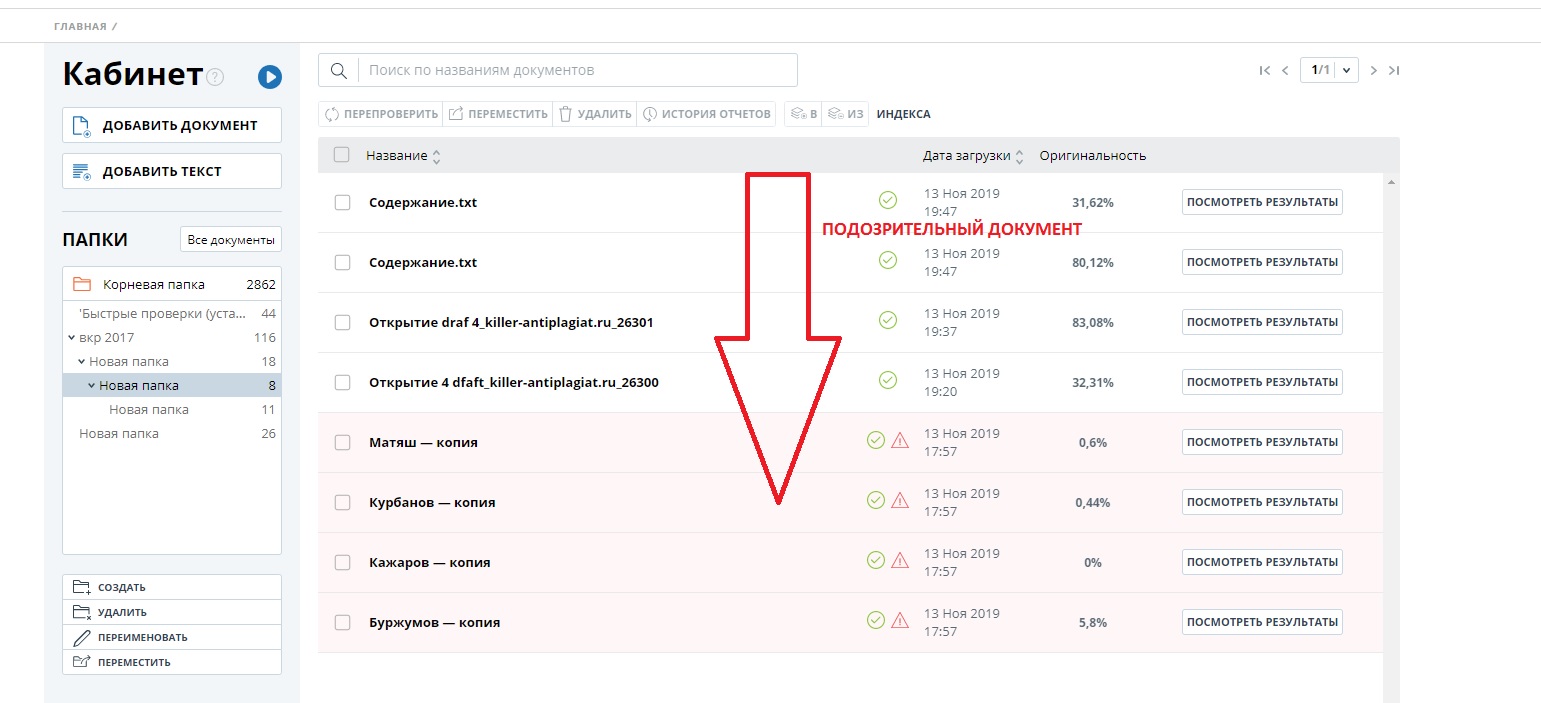Image resolution: width=1541 pixels, height=703 pixels.
Task: Focus the document name search field
Action: (x=577, y=70)
